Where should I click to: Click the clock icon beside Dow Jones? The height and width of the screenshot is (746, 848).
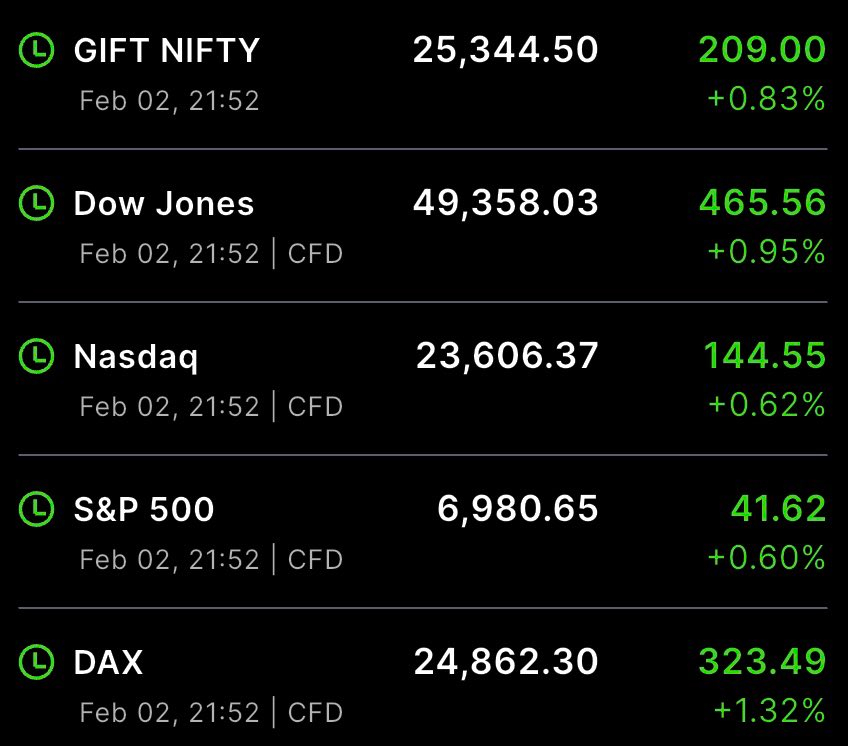click(x=37, y=202)
